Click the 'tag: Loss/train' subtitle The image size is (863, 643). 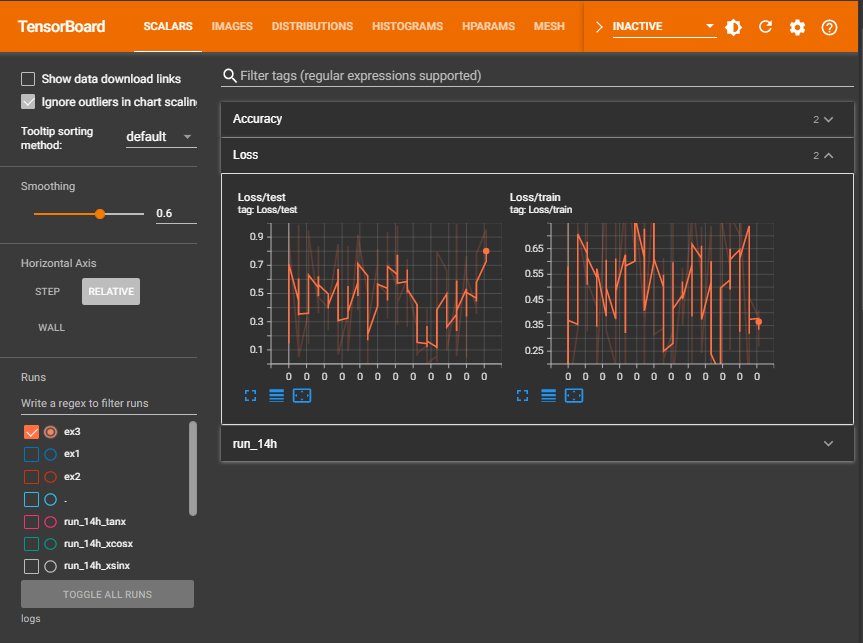(541, 210)
